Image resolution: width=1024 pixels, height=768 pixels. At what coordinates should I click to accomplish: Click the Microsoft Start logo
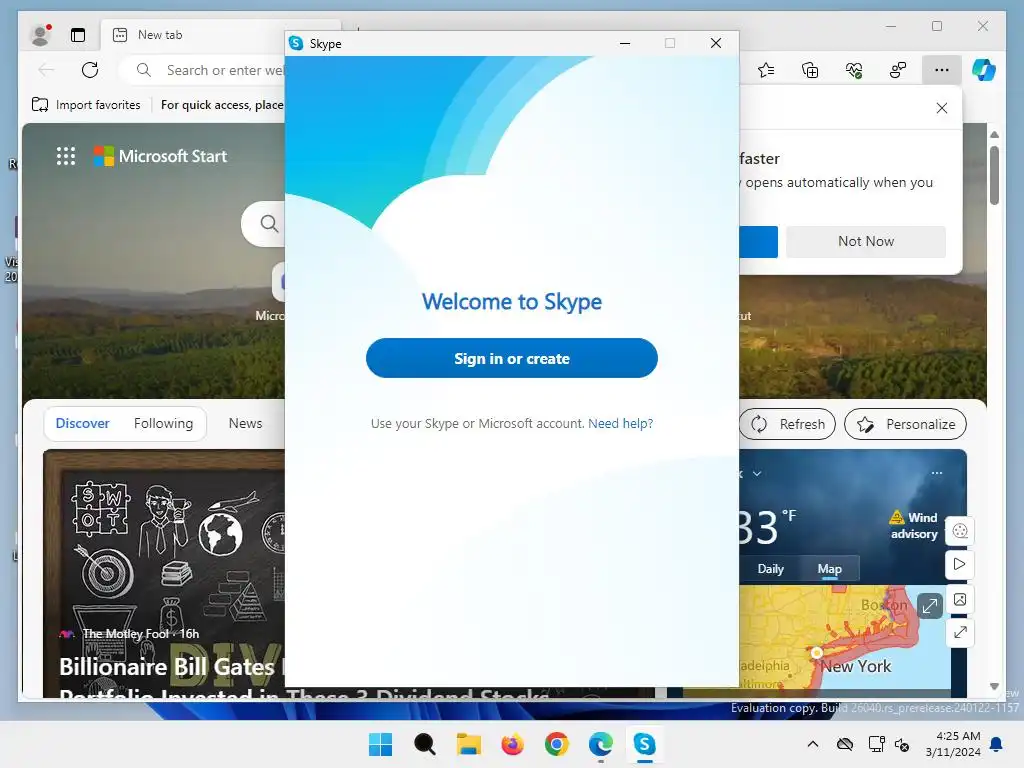click(x=161, y=156)
